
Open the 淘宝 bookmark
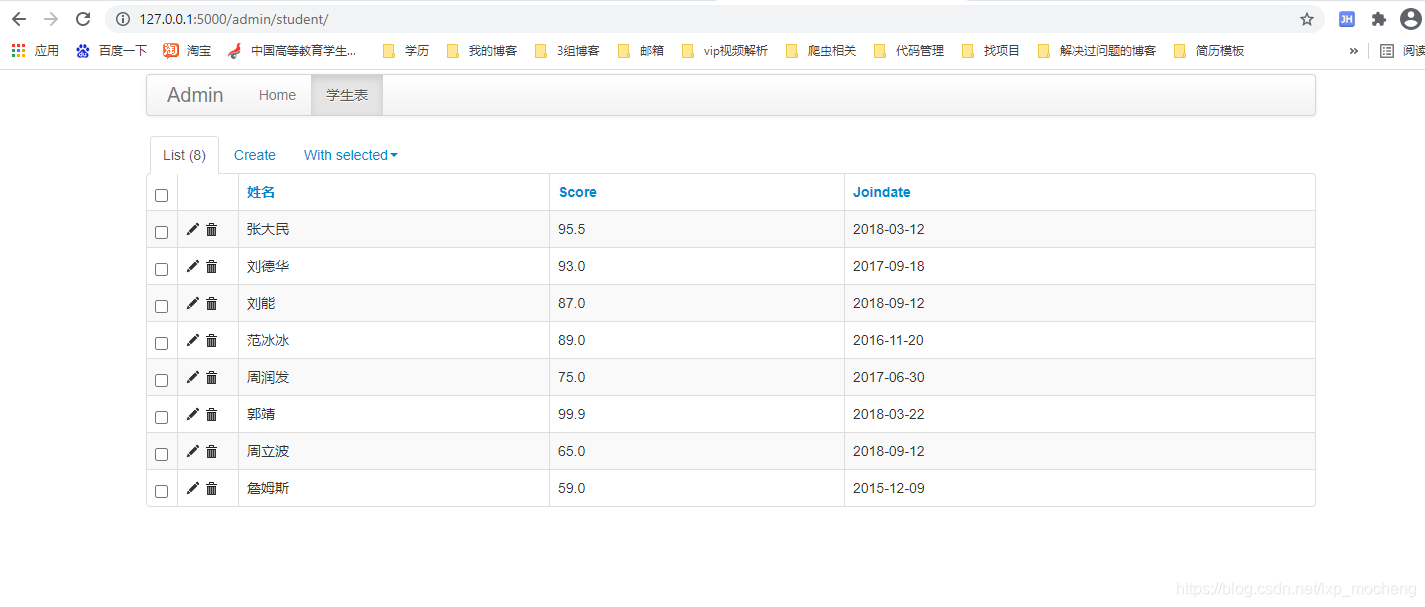pos(187,50)
